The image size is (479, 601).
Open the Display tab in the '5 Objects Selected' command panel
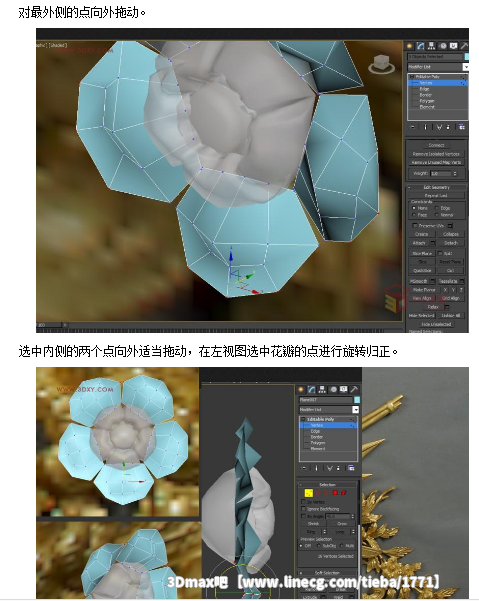(454, 46)
